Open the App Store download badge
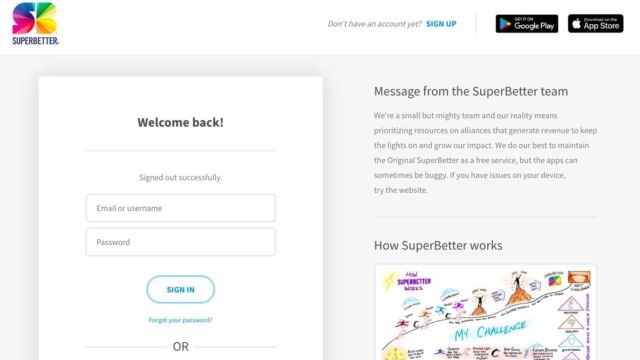Image resolution: width=640 pixels, height=360 pixels. 596,24
